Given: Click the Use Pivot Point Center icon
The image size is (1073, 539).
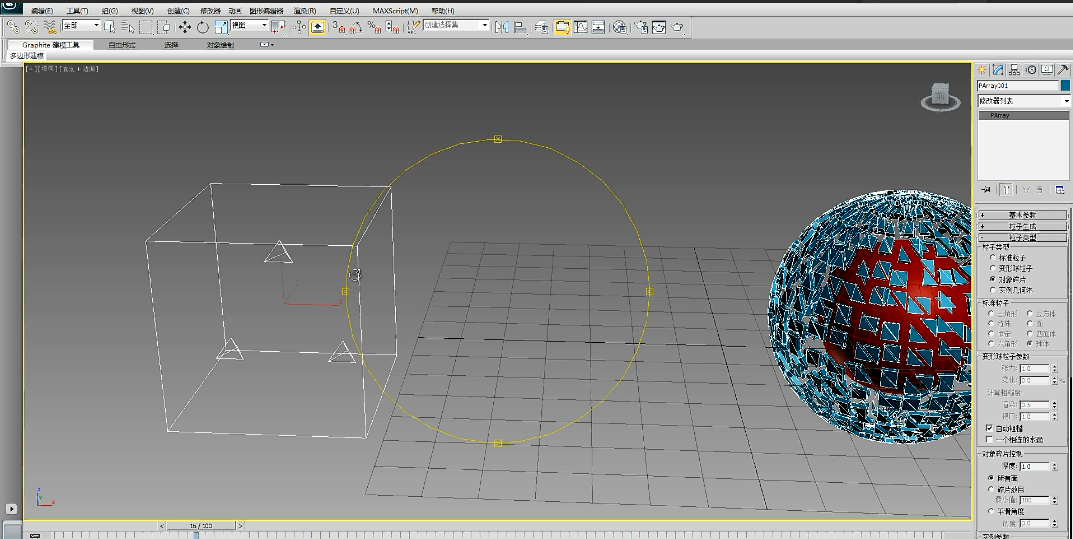Looking at the screenshot, I should click(x=279, y=27).
